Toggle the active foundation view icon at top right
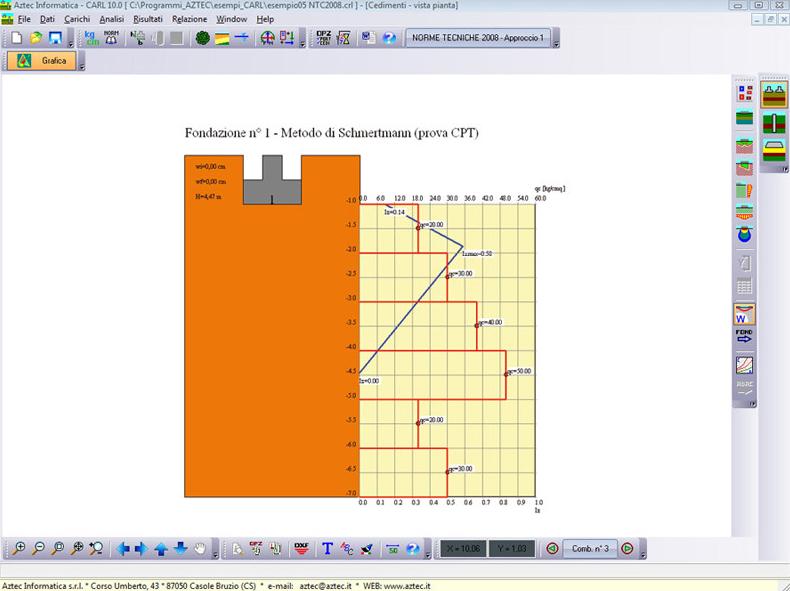 774,95
